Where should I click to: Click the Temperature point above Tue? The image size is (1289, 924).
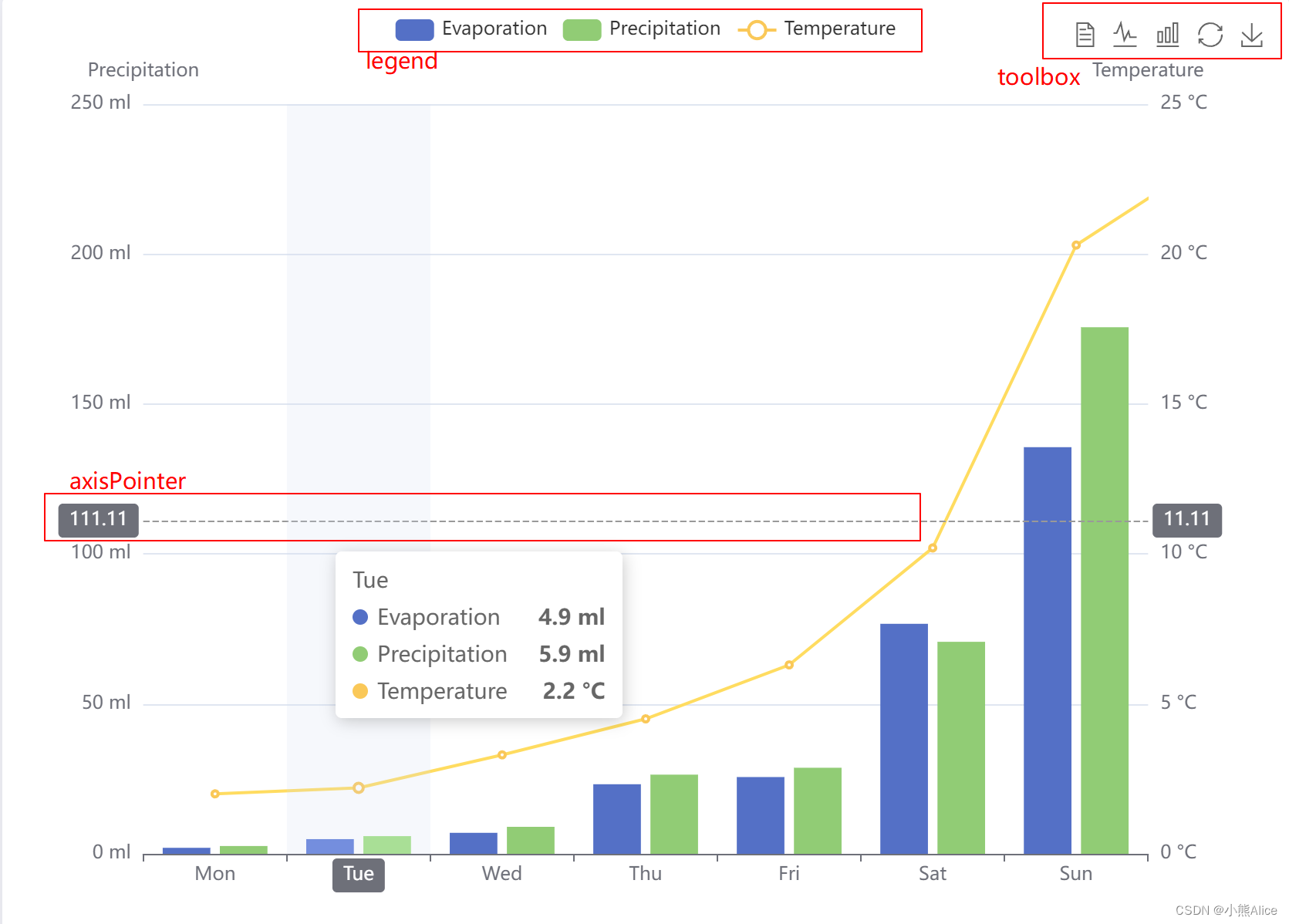(359, 787)
